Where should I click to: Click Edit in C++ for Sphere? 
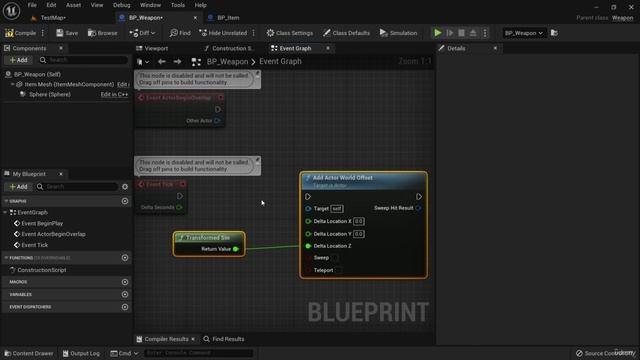pos(114,94)
